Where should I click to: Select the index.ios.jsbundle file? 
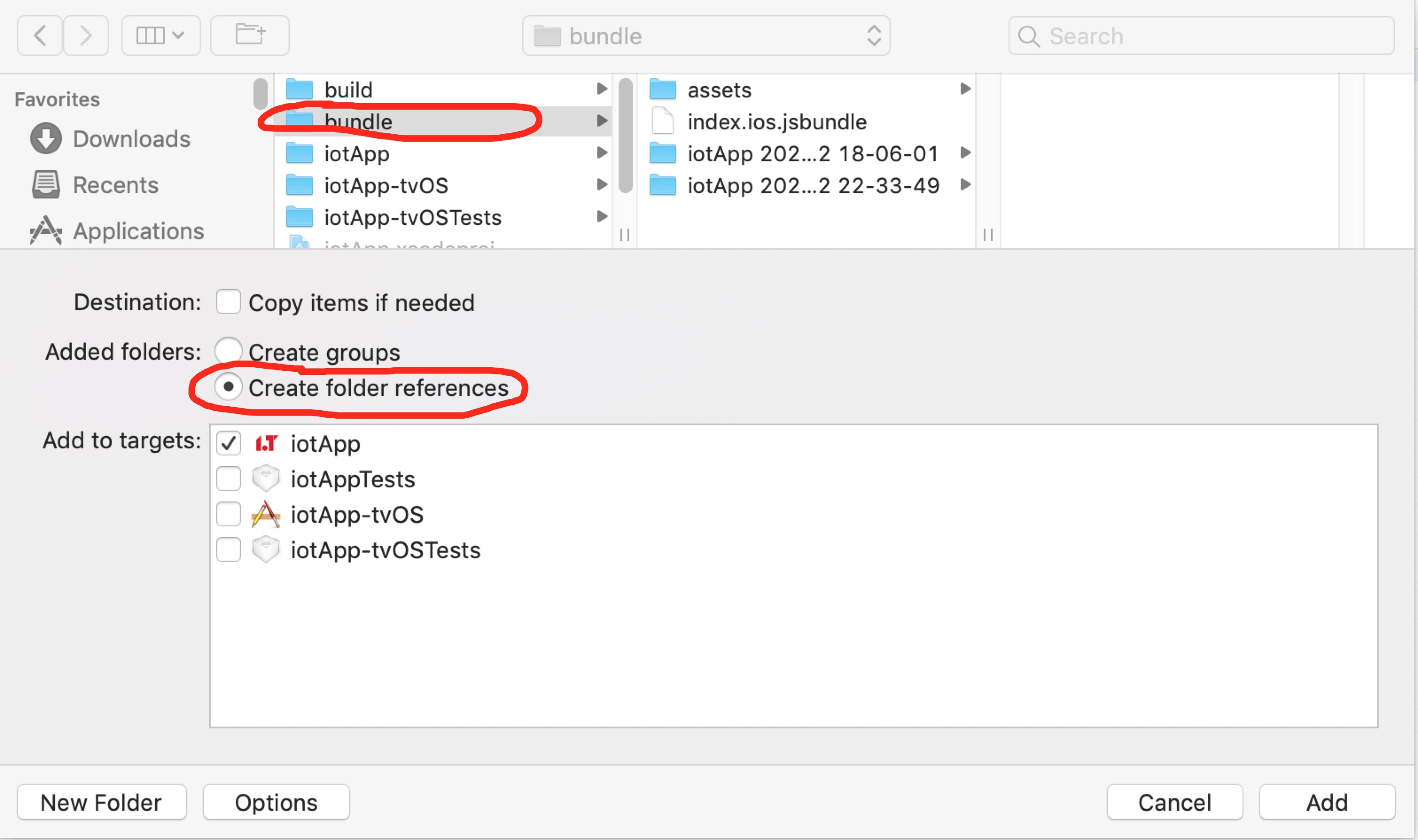[776, 122]
